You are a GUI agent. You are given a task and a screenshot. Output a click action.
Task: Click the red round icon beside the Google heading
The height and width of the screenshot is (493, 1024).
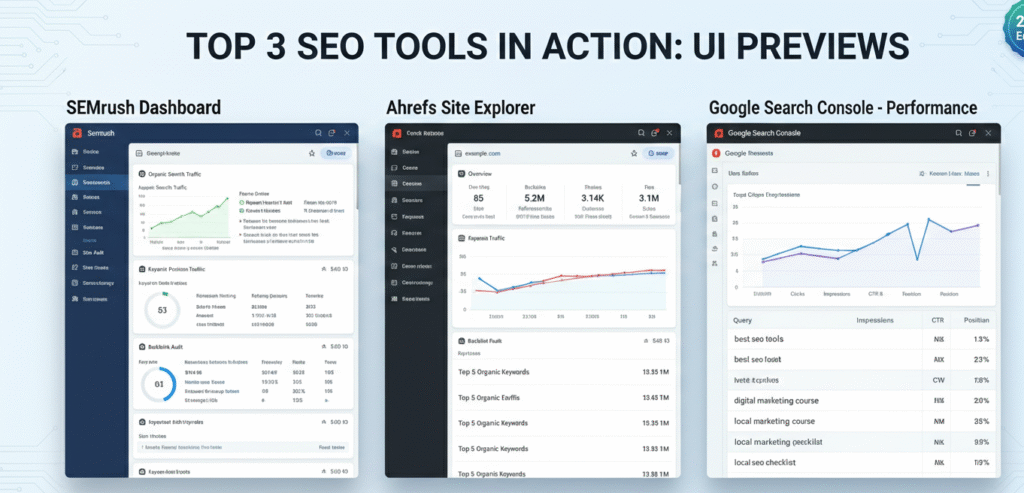pyautogui.click(x=716, y=153)
